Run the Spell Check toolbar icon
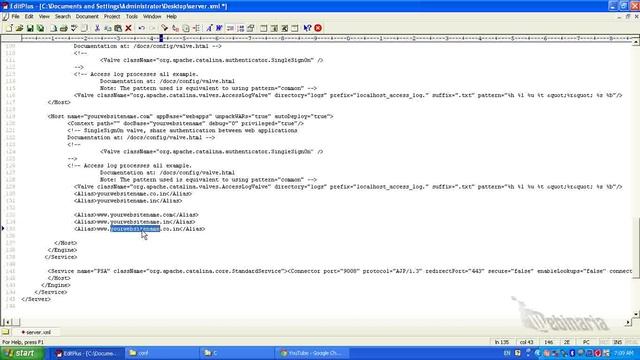 (74, 28)
